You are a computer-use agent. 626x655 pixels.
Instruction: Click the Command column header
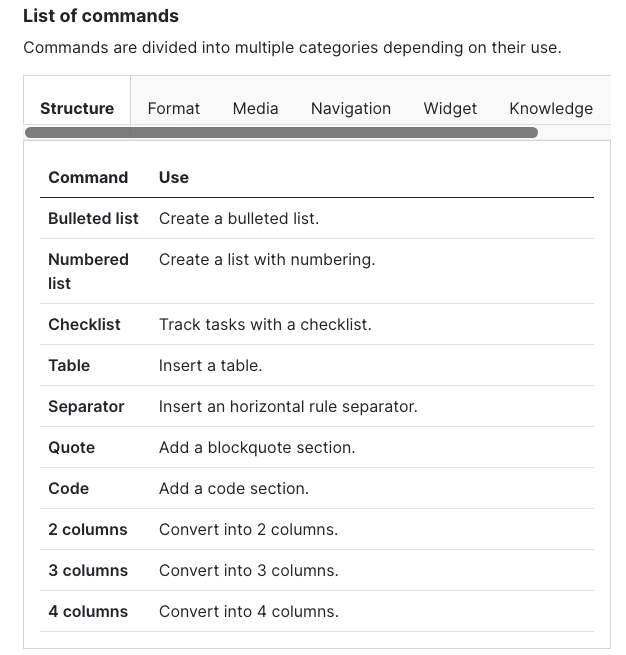tap(88, 177)
